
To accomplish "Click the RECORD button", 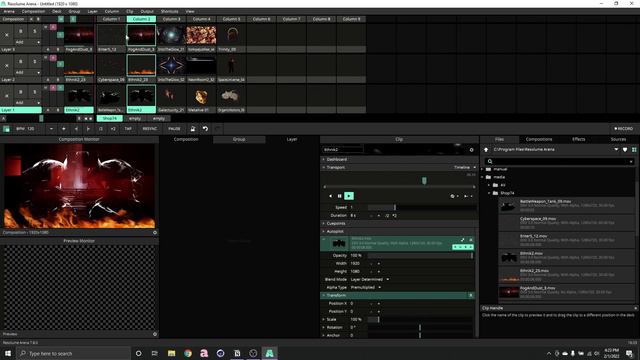I will tap(624, 129).
